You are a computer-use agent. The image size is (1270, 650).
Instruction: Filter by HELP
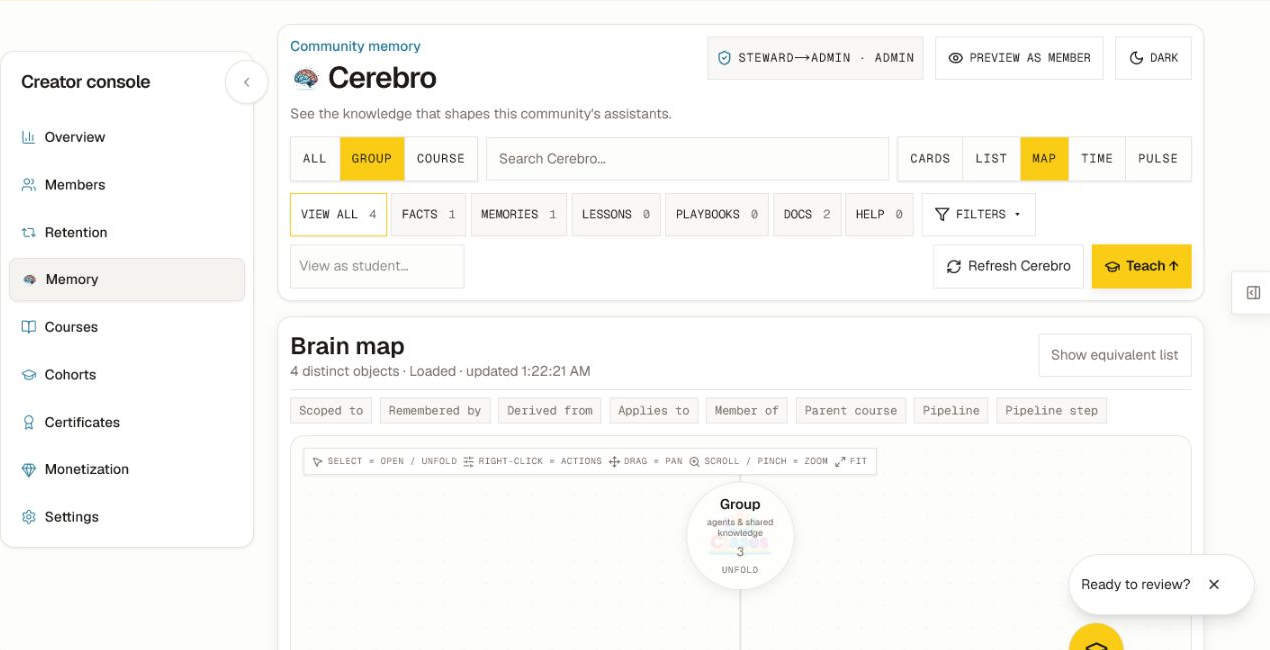pyautogui.click(x=879, y=214)
